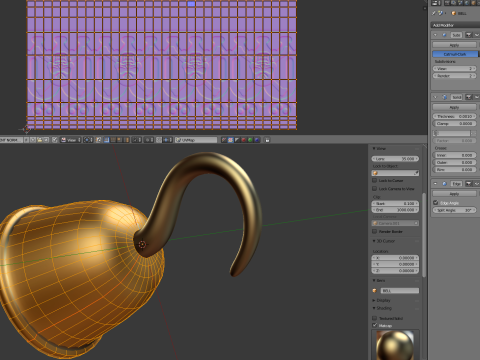Viewport: 480px width, 360px height.
Task: Show green channel only
Action: pos(250,140)
